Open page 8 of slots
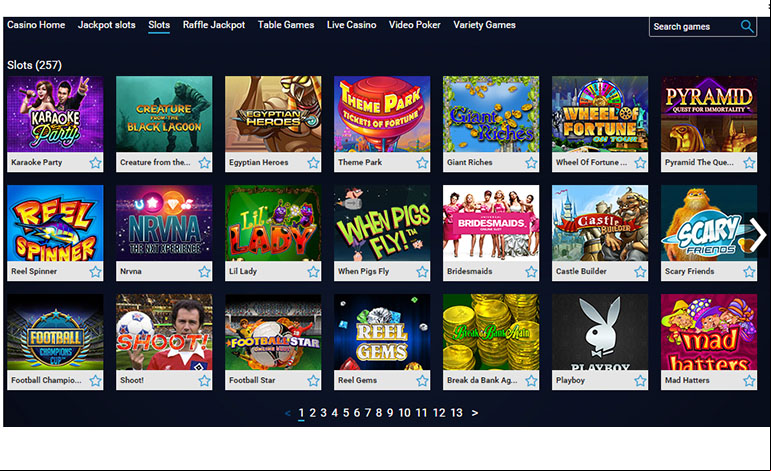The image size is (771, 471). point(379,413)
